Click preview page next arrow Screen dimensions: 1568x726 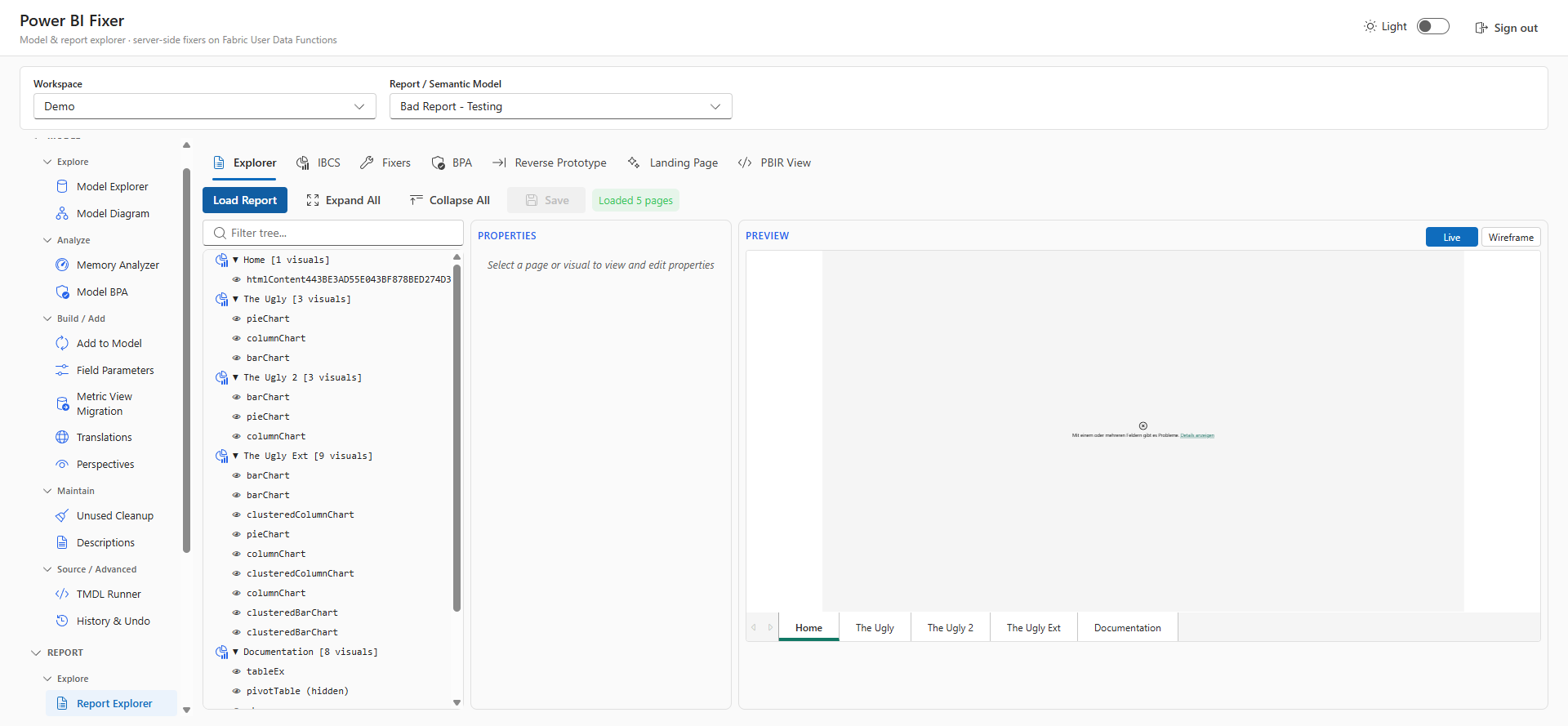click(x=770, y=627)
